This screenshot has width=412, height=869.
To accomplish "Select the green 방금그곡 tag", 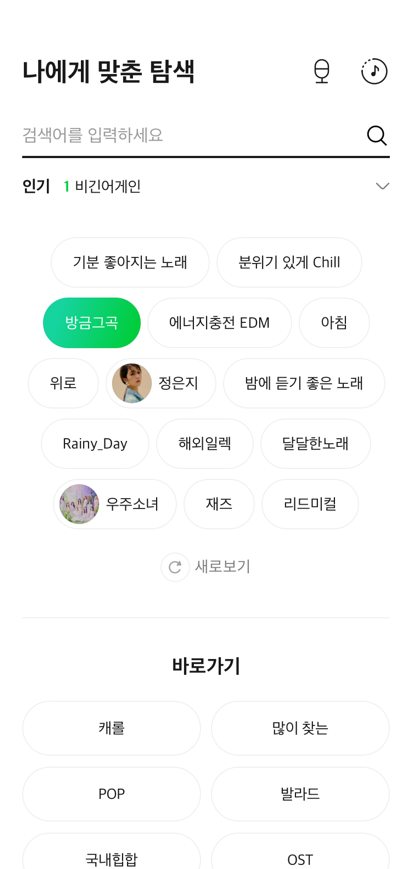I will click(x=92, y=323).
